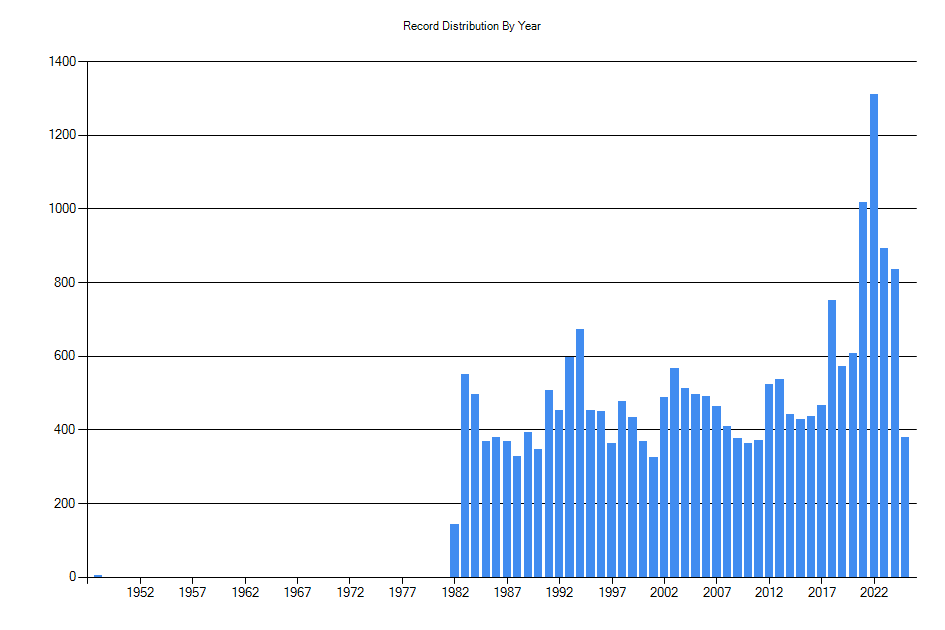Click x-axis label 1957
The image size is (945, 630).
tap(192, 593)
